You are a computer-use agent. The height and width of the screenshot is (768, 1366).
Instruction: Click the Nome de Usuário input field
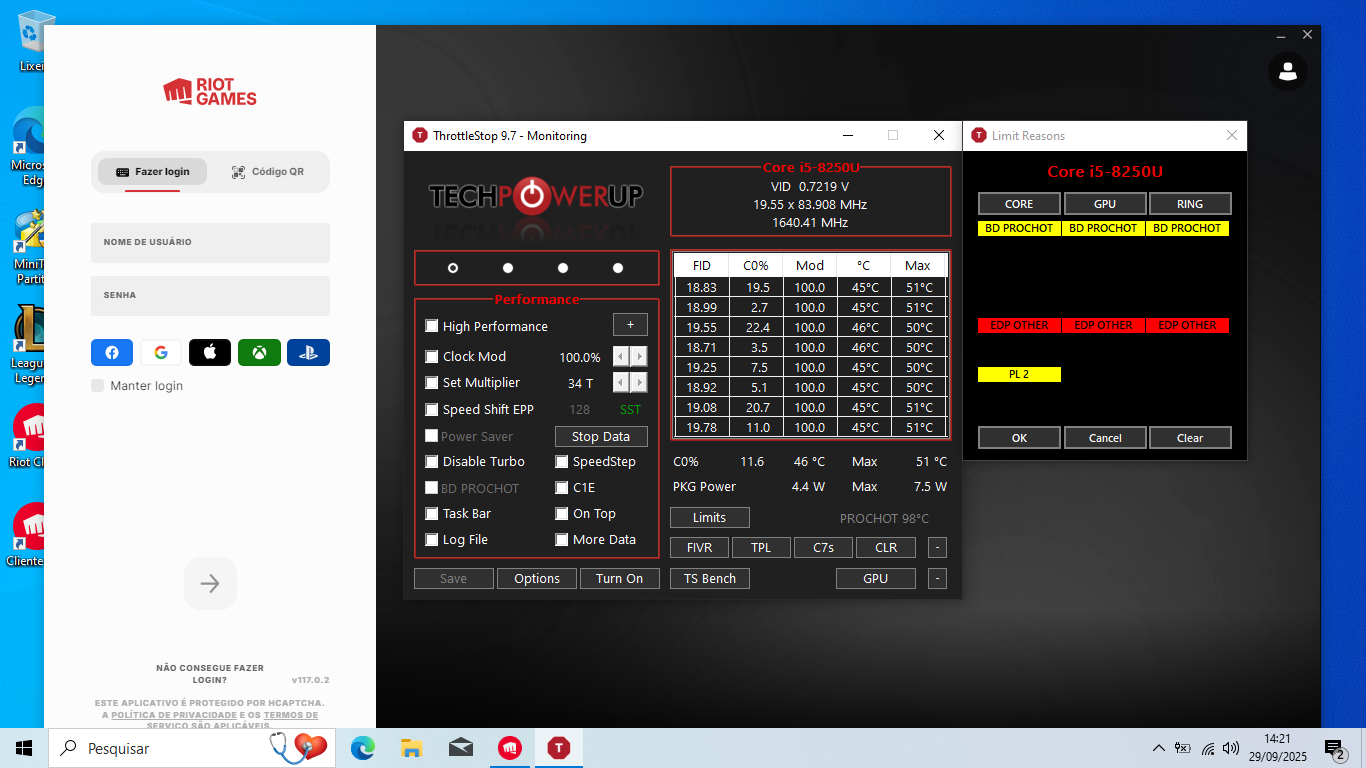(x=210, y=243)
